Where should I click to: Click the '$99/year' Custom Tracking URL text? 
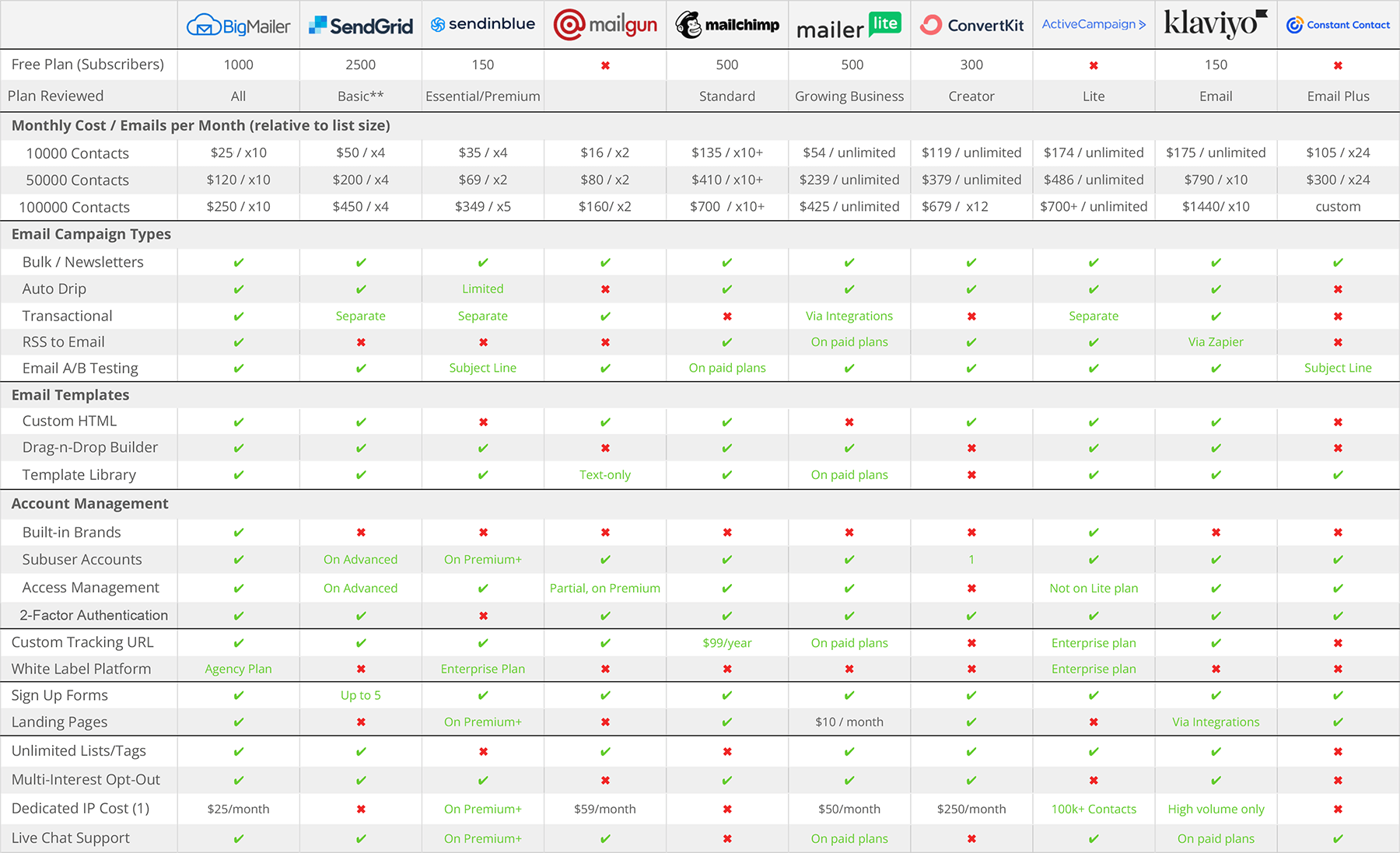point(726,643)
